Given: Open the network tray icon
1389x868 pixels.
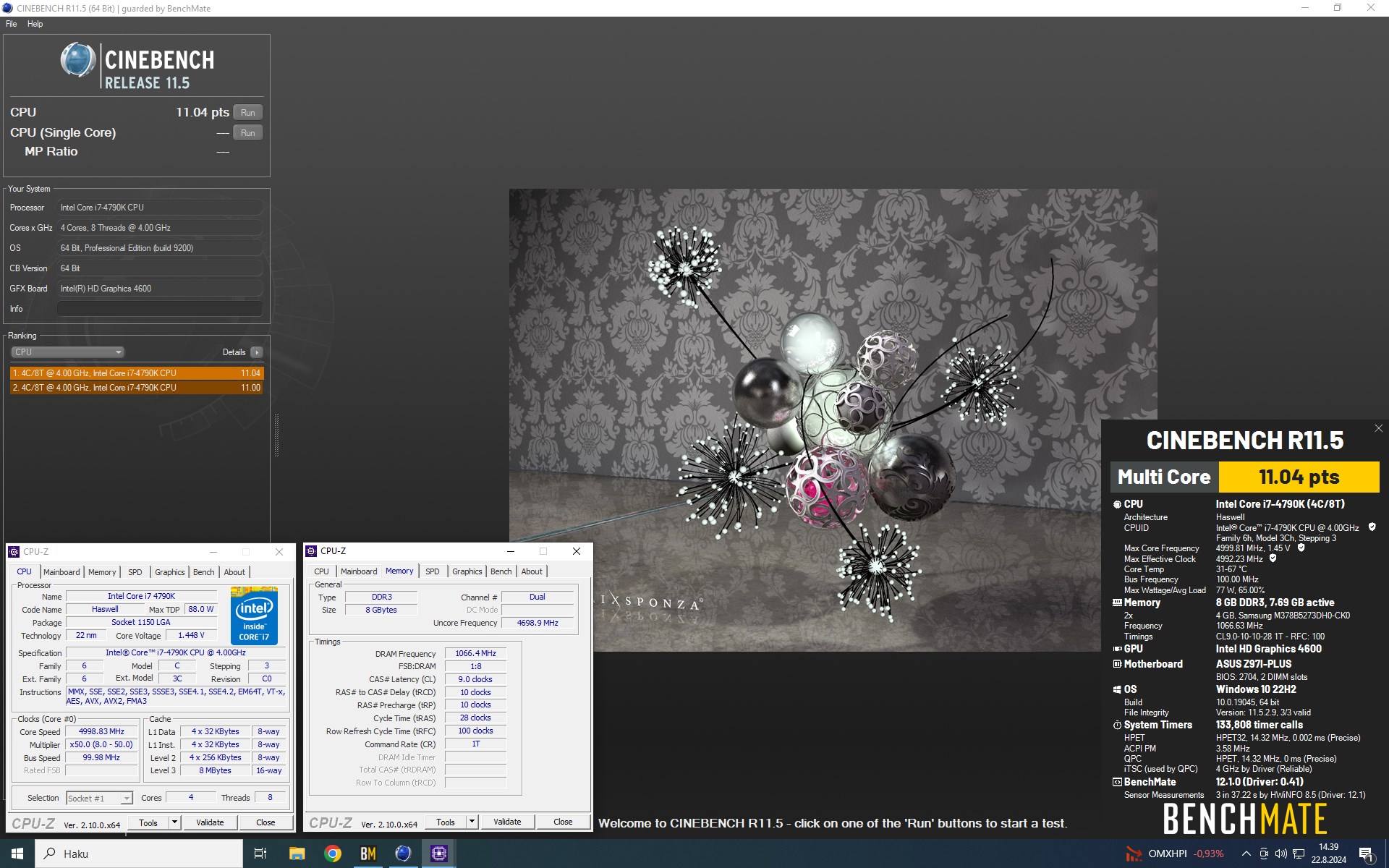Looking at the screenshot, I should pyautogui.click(x=1298, y=854).
